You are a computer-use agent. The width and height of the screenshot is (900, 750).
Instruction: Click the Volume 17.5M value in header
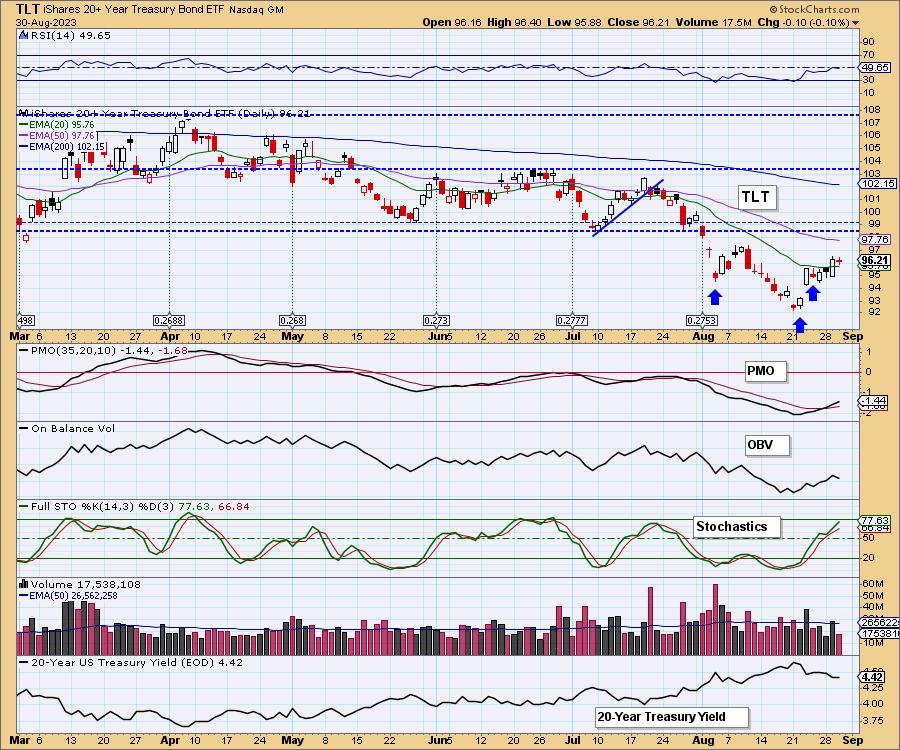713,22
